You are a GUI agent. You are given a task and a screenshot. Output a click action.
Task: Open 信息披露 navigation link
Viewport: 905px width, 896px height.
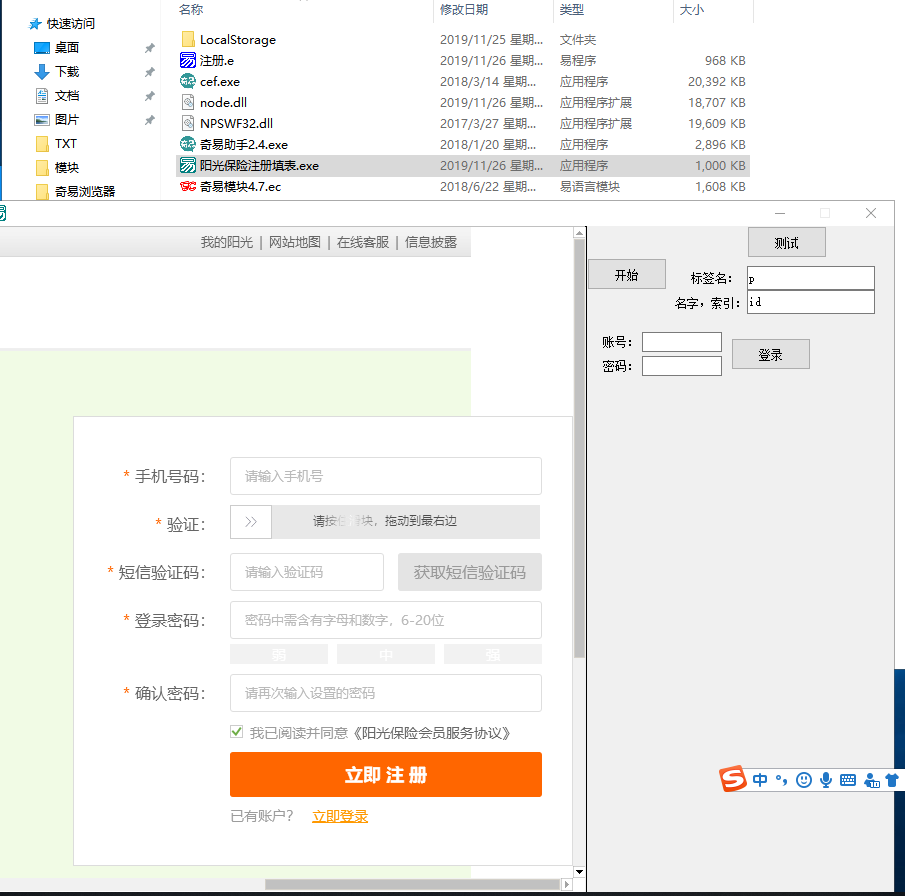(431, 242)
